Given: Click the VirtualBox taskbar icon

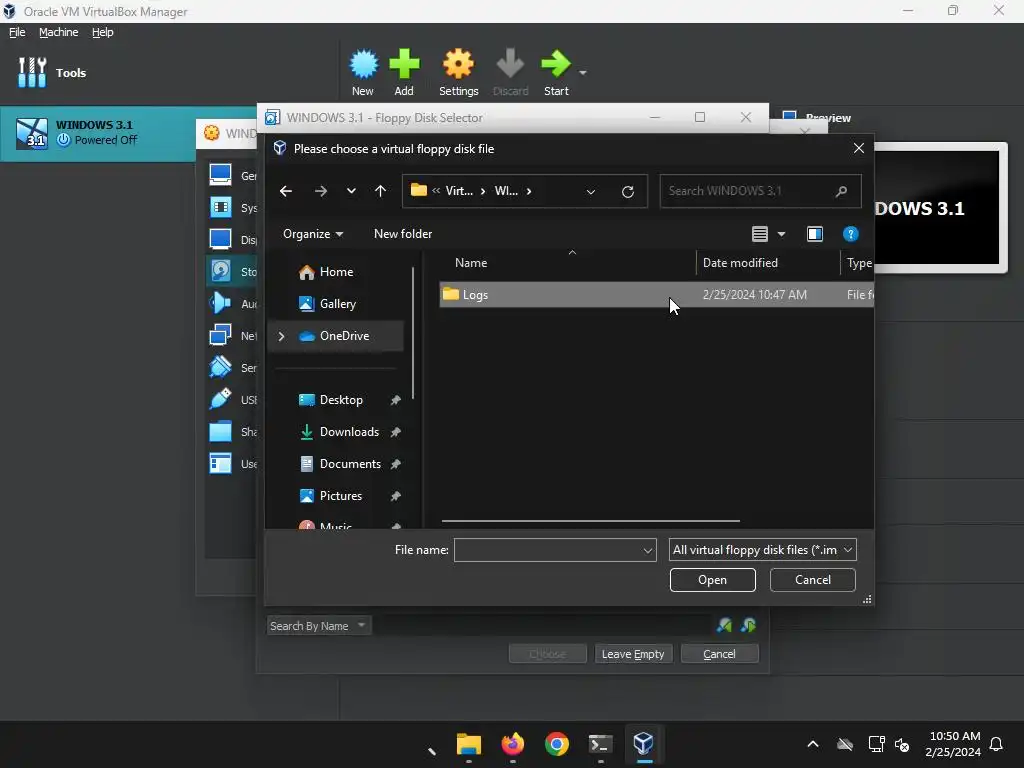Looking at the screenshot, I should click(x=644, y=744).
